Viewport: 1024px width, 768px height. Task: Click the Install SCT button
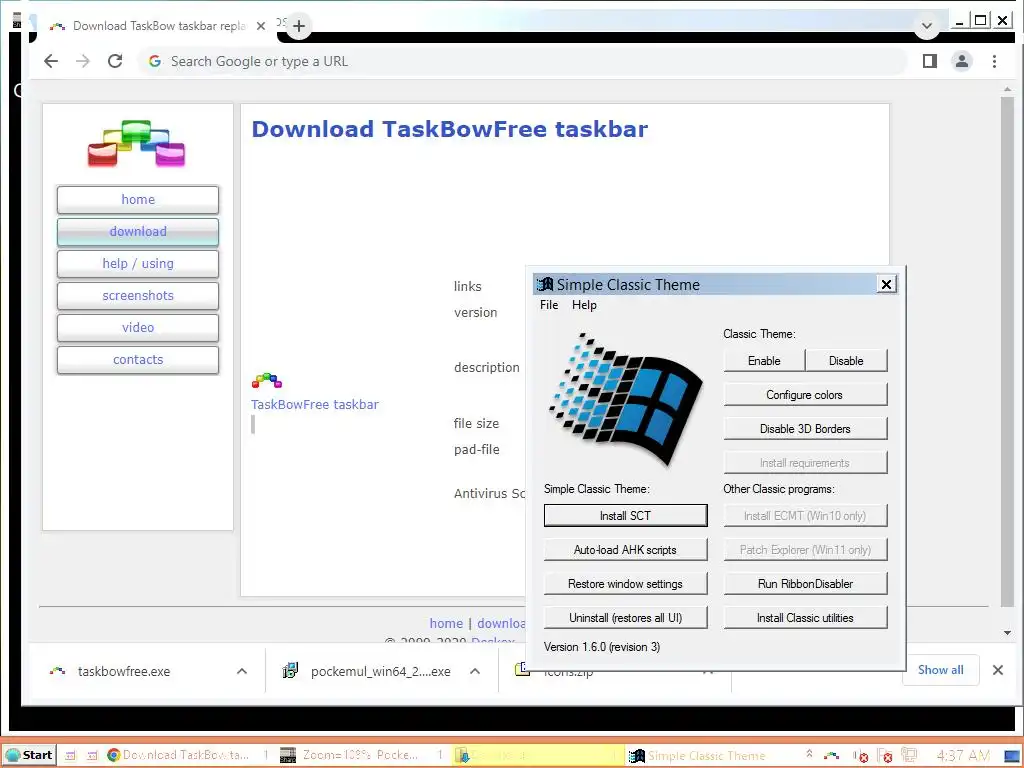click(626, 516)
